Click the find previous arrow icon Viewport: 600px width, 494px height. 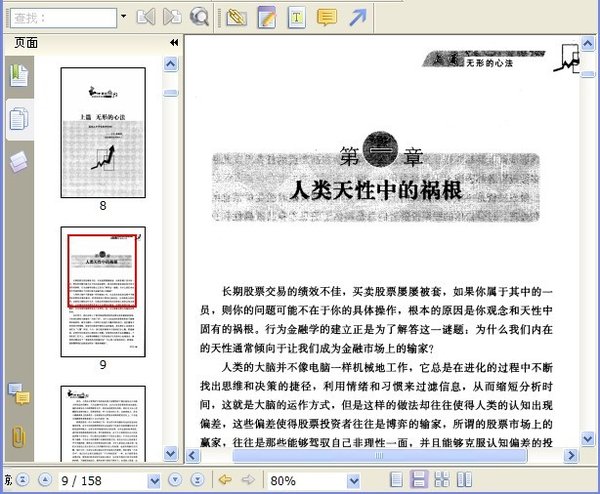point(146,16)
